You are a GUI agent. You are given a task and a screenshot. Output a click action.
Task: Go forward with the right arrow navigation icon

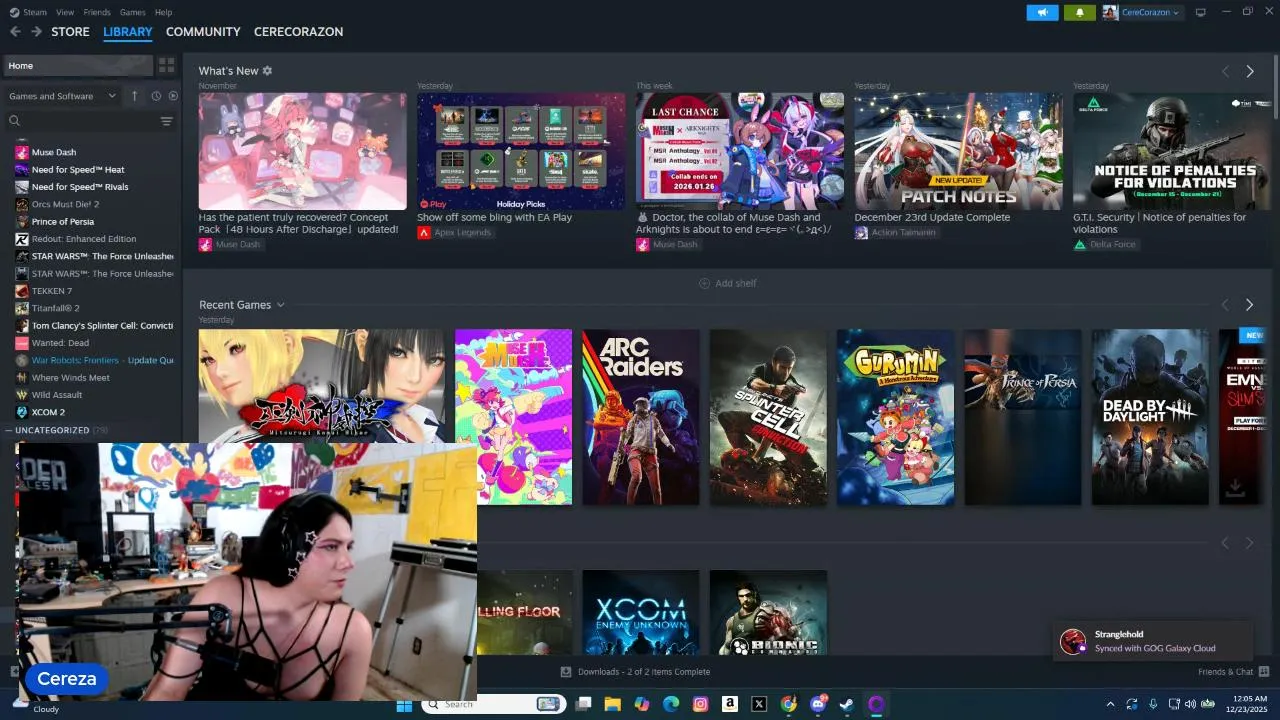tap(36, 32)
